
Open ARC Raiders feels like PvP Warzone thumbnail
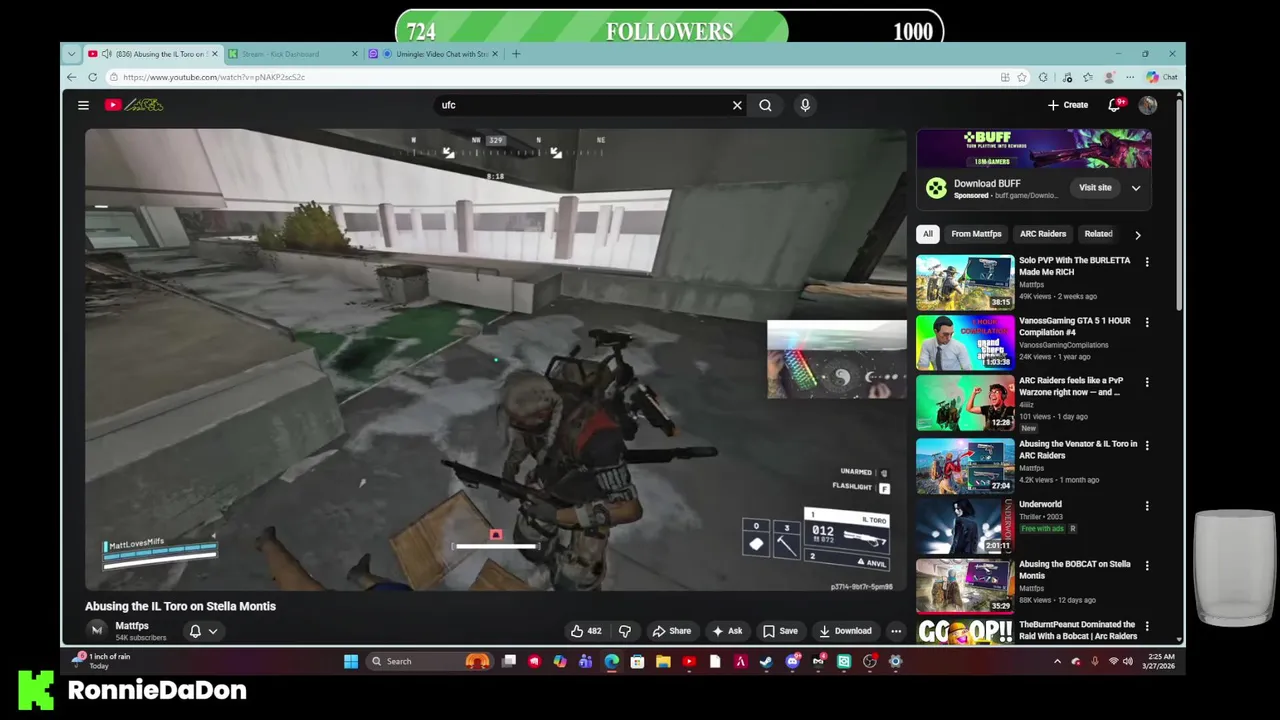(965, 402)
